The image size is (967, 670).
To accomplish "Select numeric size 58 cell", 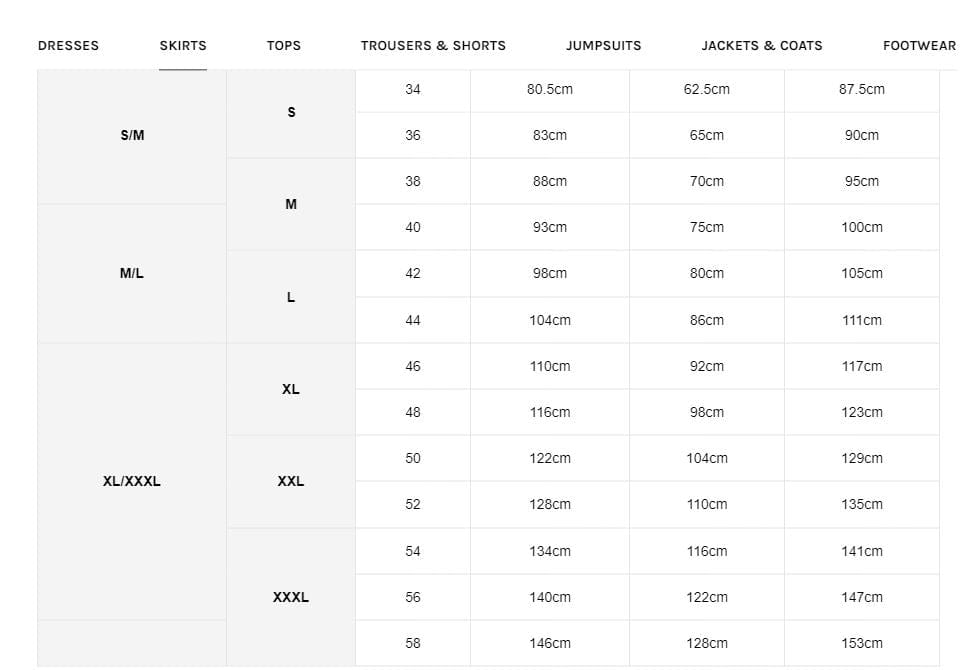I will pyautogui.click(x=413, y=643).
